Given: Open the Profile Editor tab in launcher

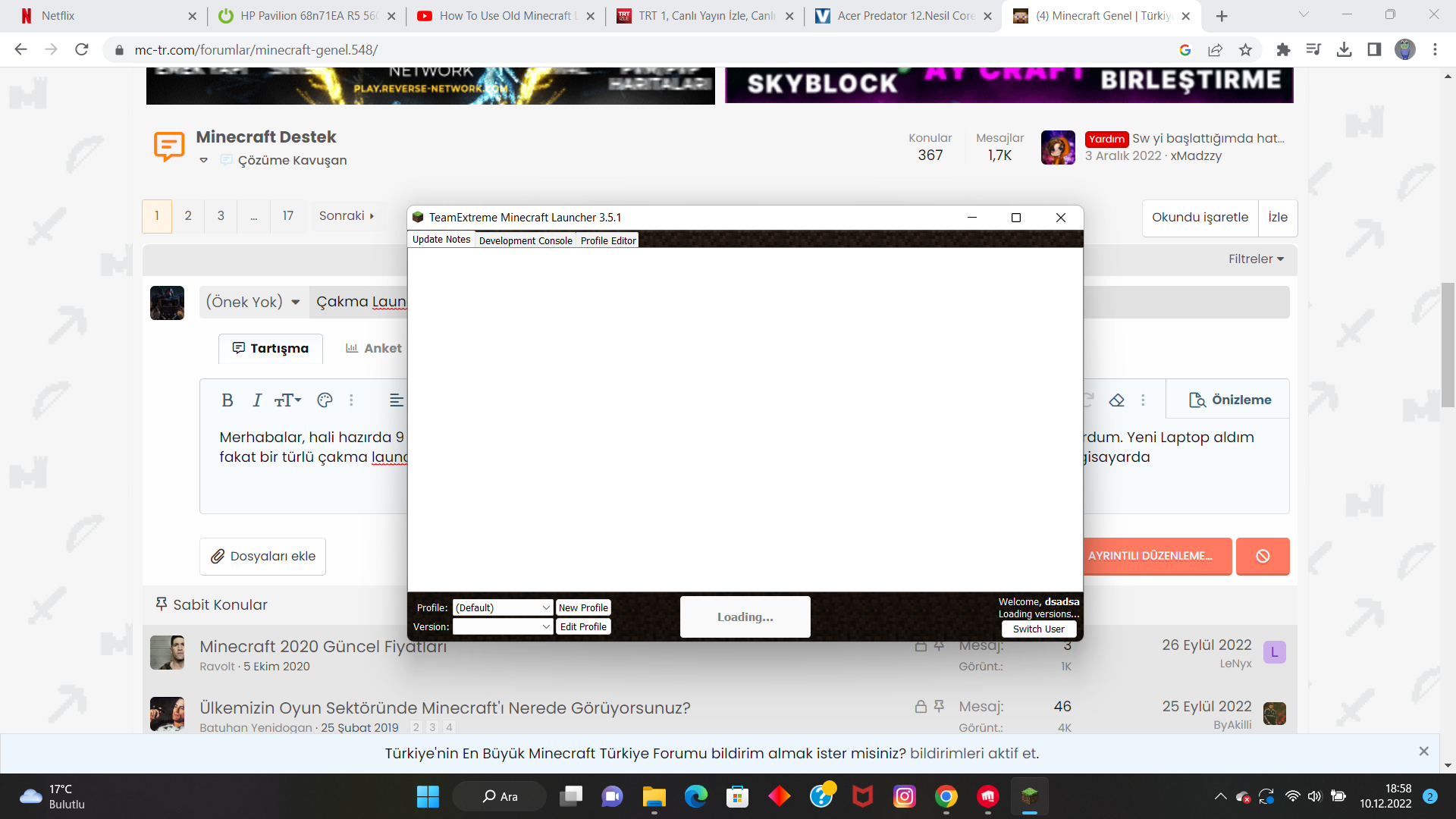Looking at the screenshot, I should pyautogui.click(x=608, y=240).
